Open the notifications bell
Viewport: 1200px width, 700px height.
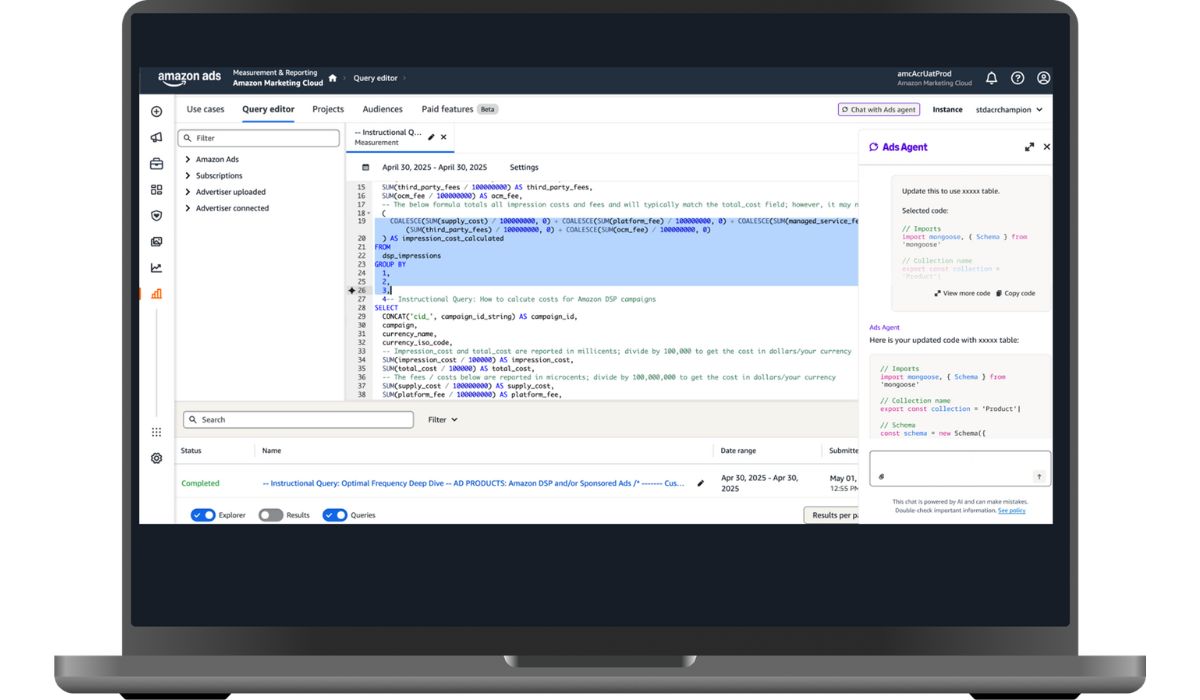pyautogui.click(x=991, y=78)
